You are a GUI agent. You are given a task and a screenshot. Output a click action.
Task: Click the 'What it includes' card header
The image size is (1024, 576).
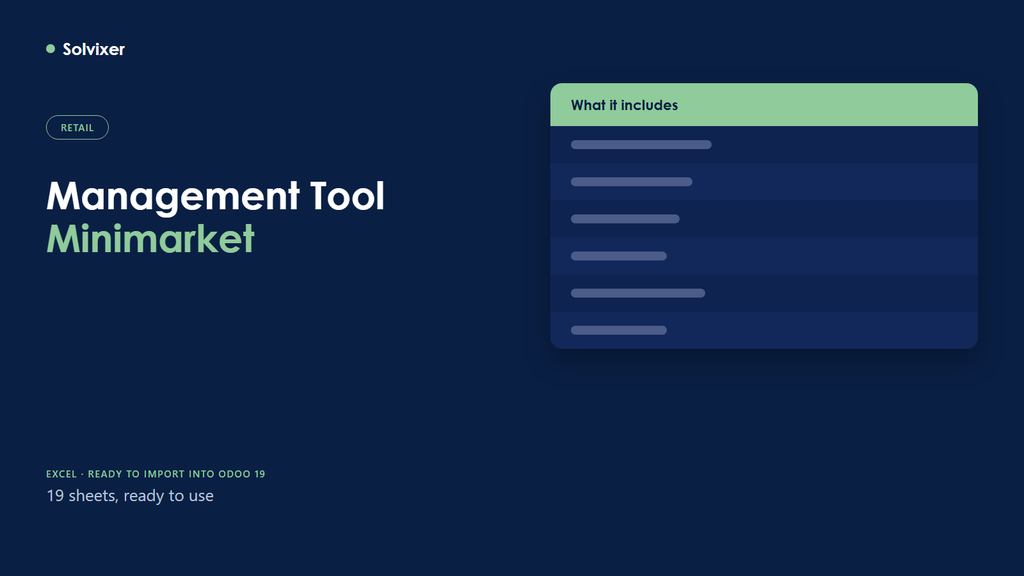point(764,104)
